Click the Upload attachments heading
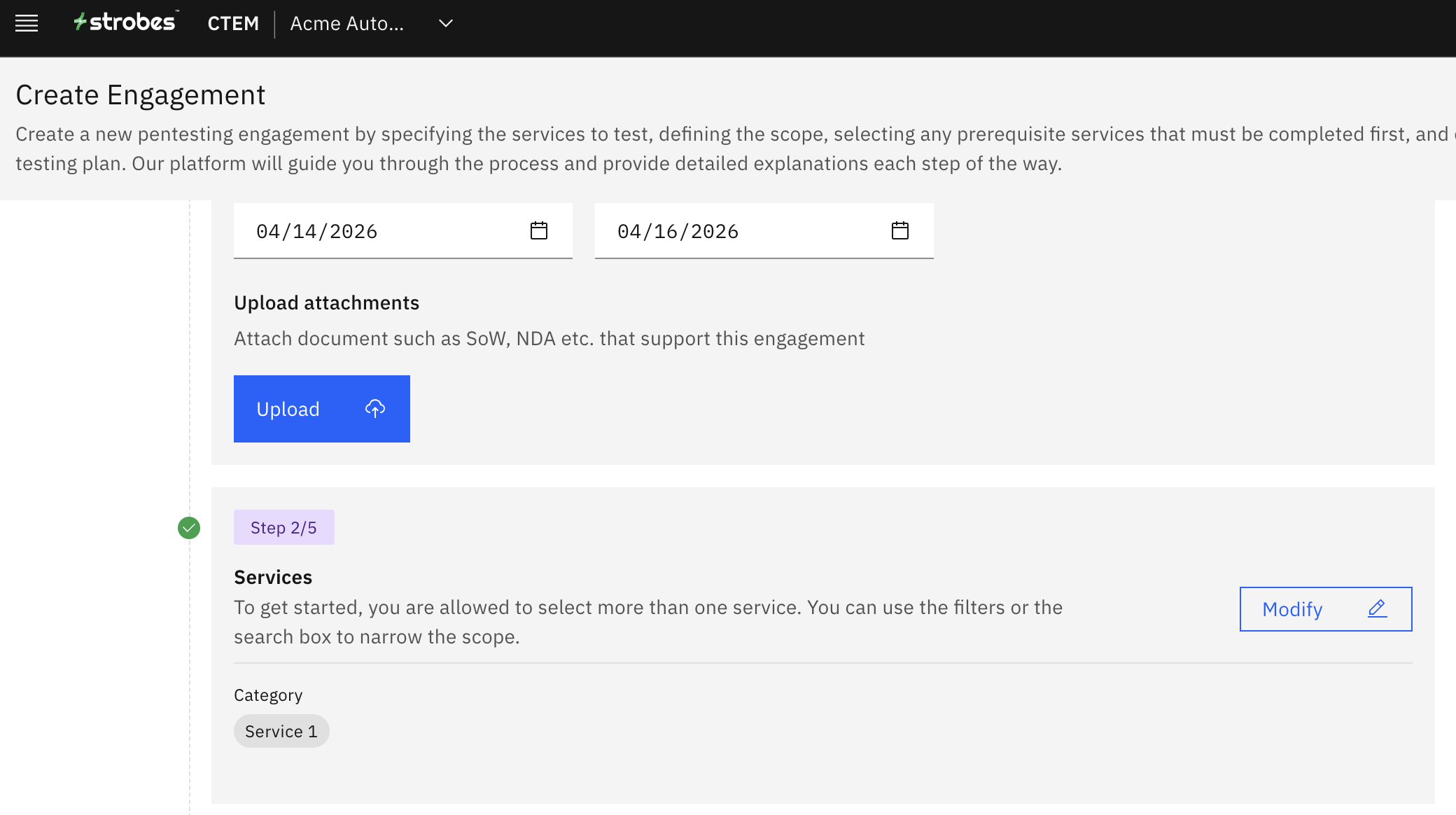 click(326, 302)
